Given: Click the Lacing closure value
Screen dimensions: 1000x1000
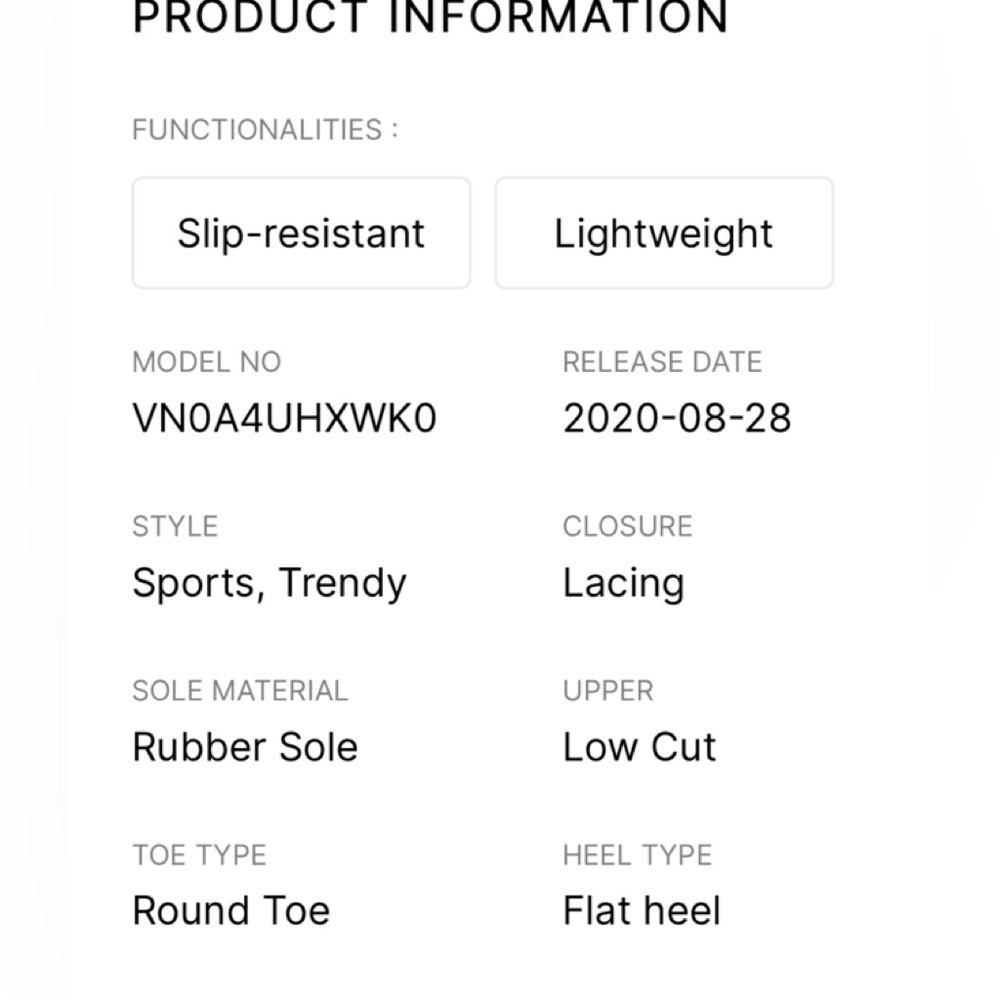Looking at the screenshot, I should click(624, 583).
